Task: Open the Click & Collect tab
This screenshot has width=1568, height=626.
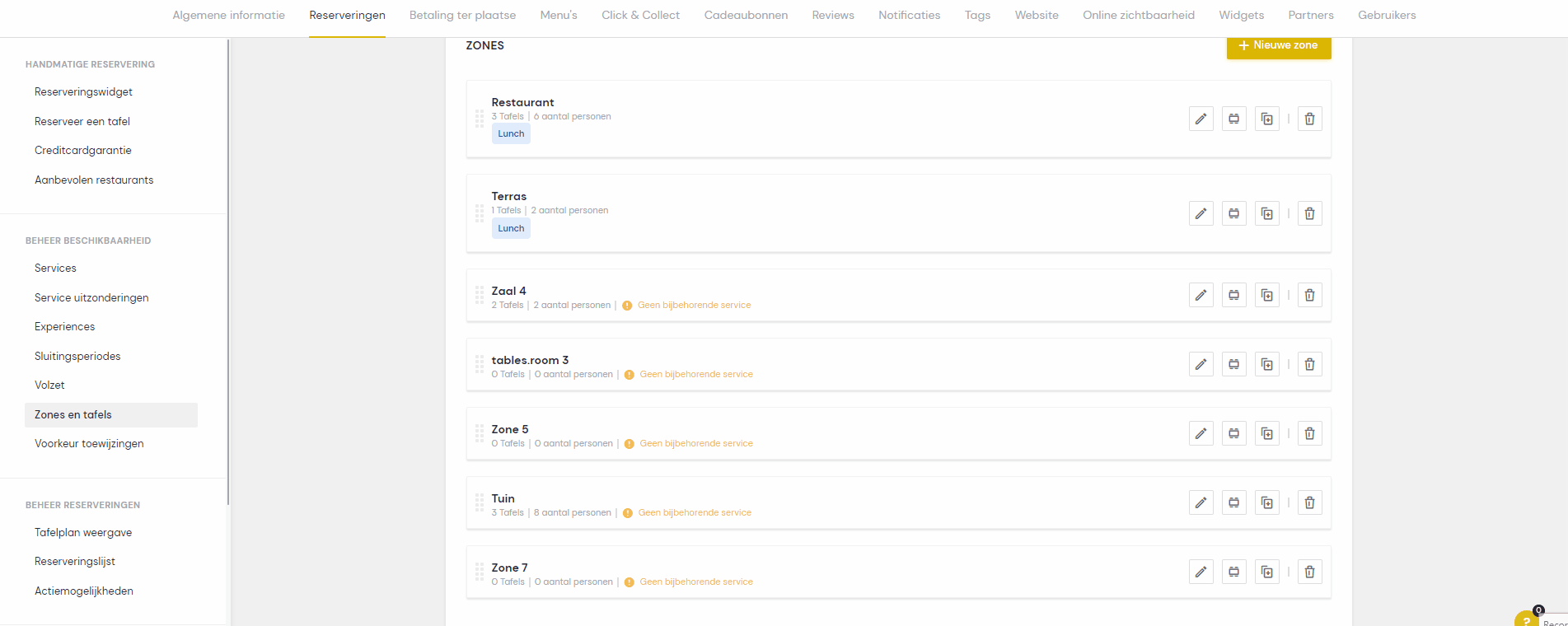Action: [x=640, y=15]
